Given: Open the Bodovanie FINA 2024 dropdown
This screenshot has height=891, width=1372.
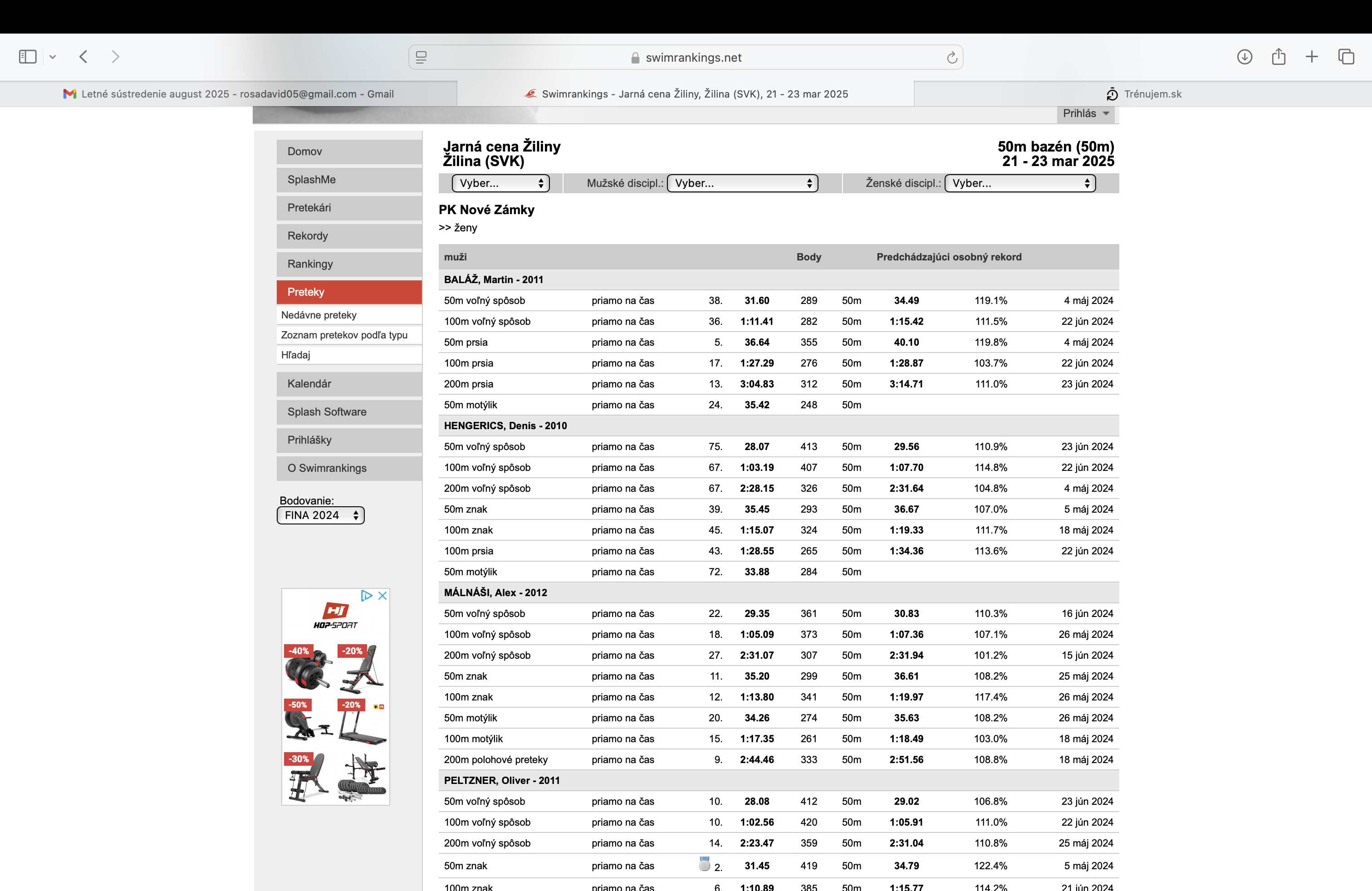Looking at the screenshot, I should click(x=320, y=515).
